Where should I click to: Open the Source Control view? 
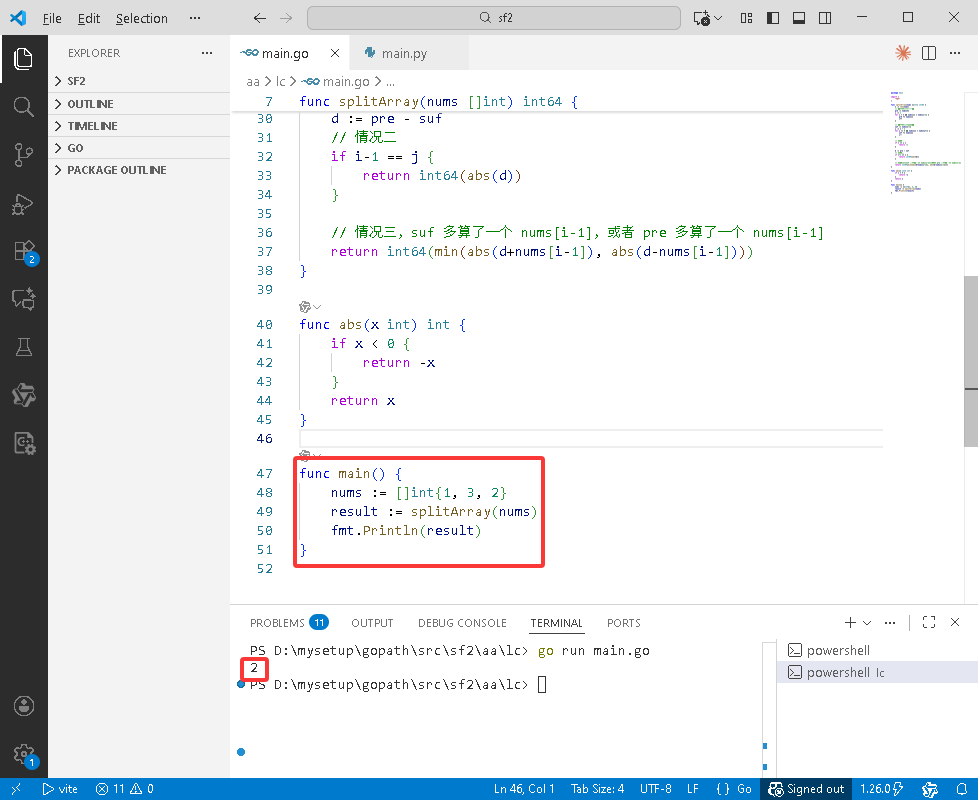pos(23,155)
